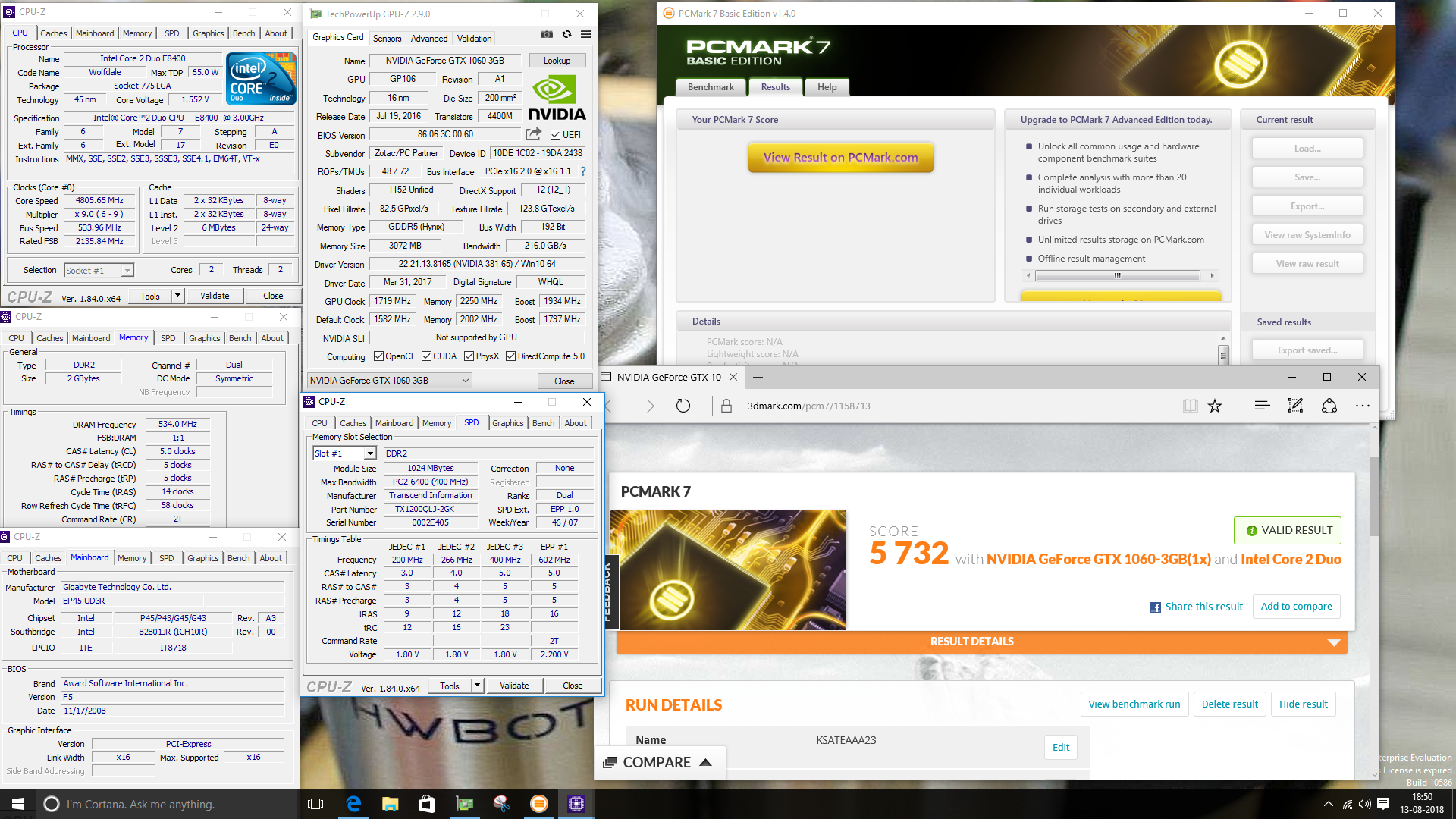Viewport: 1456px width, 819px height.
Task: Open File Explorer from the taskbar
Action: (391, 804)
